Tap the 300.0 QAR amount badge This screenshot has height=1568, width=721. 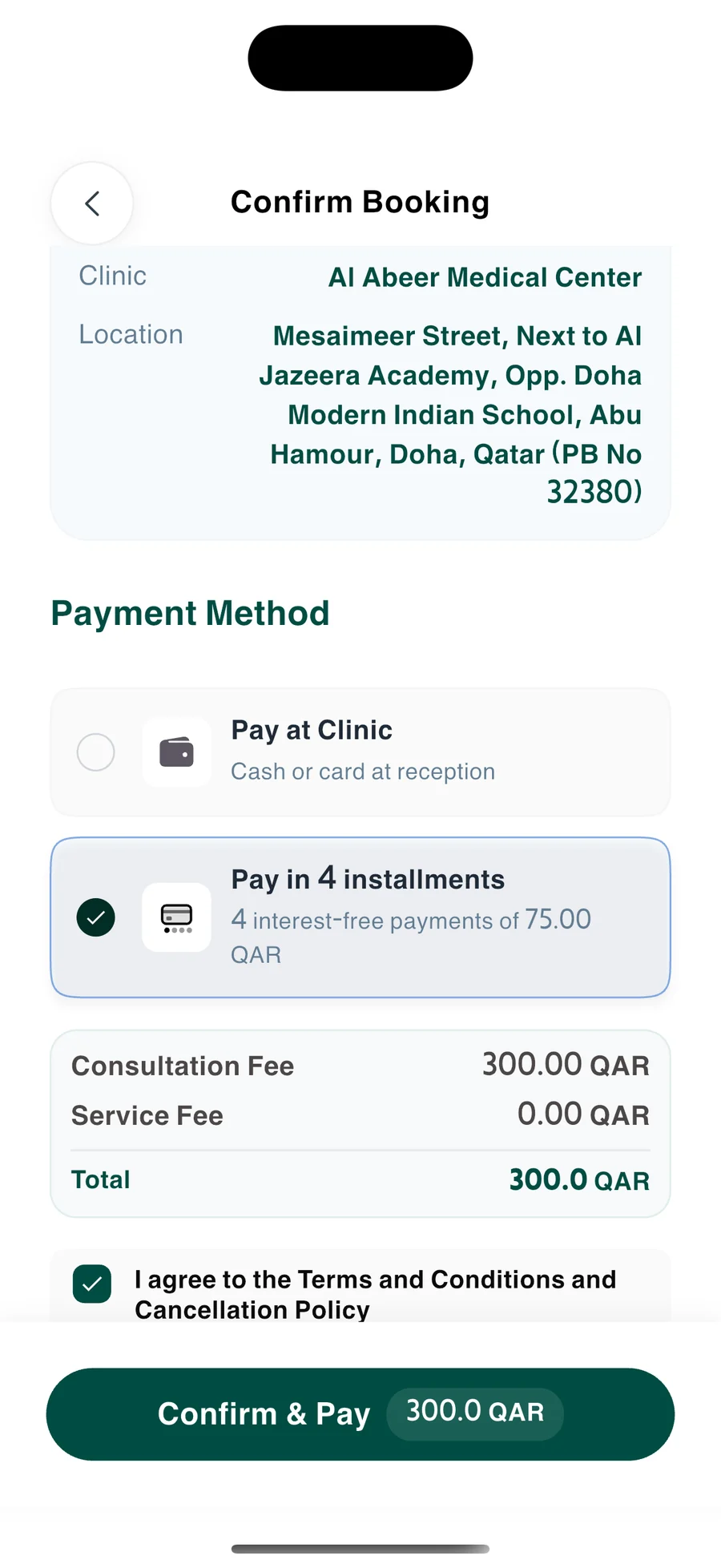pos(475,1413)
